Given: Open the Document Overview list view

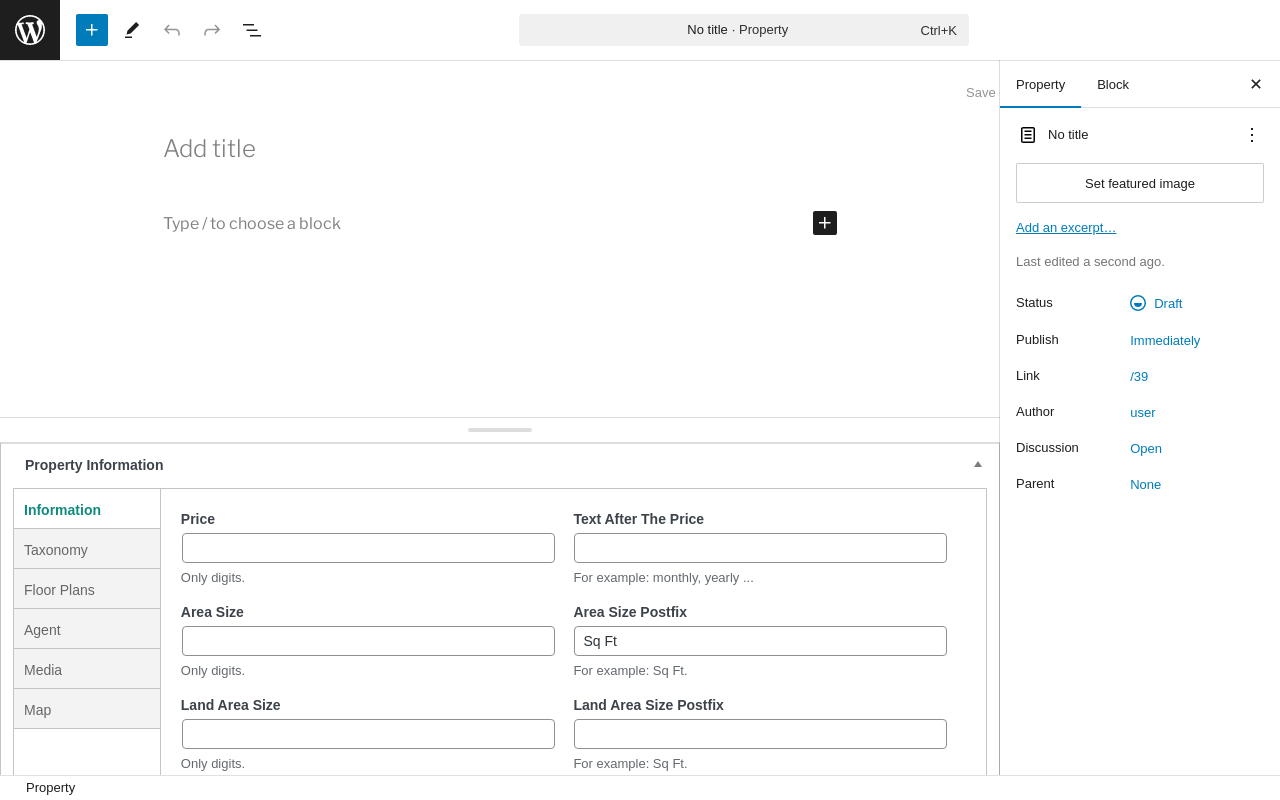Looking at the screenshot, I should coord(252,30).
